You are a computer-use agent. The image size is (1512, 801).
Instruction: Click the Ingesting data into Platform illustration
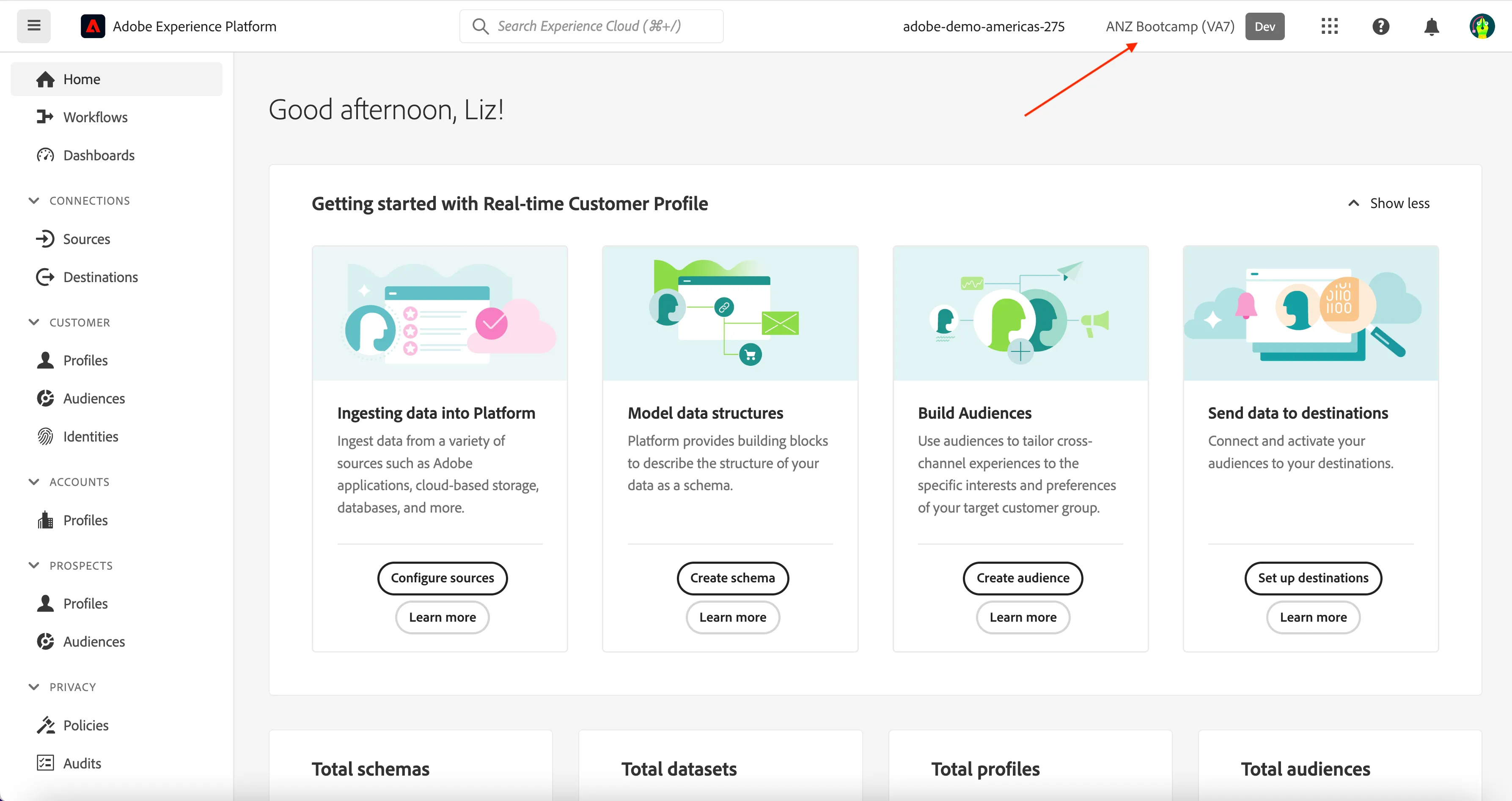coord(440,313)
